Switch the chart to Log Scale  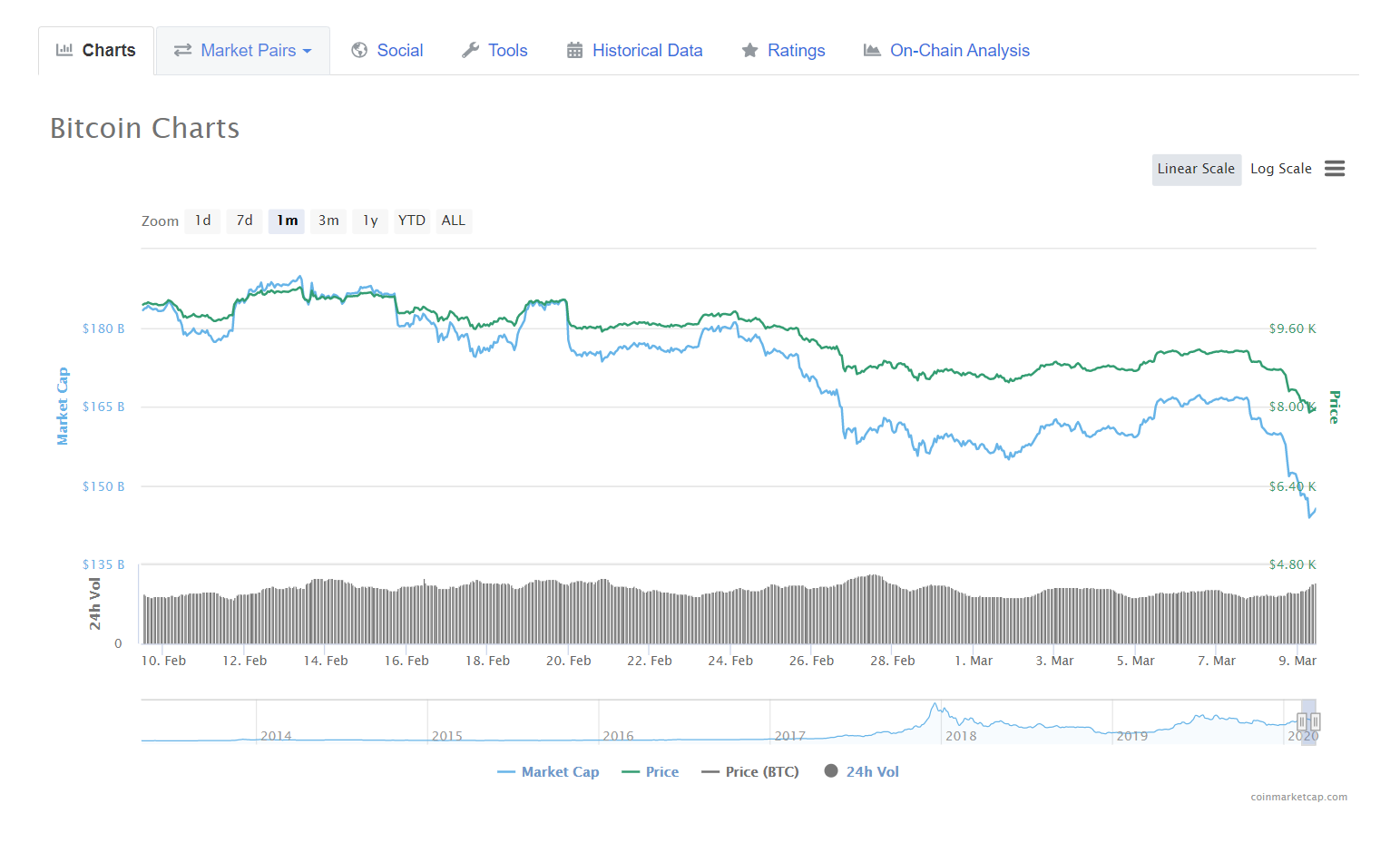pyautogui.click(x=1280, y=169)
